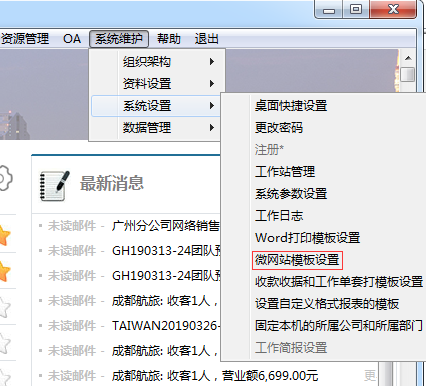
Task: Close the window with red X
Action: tap(393, 10)
